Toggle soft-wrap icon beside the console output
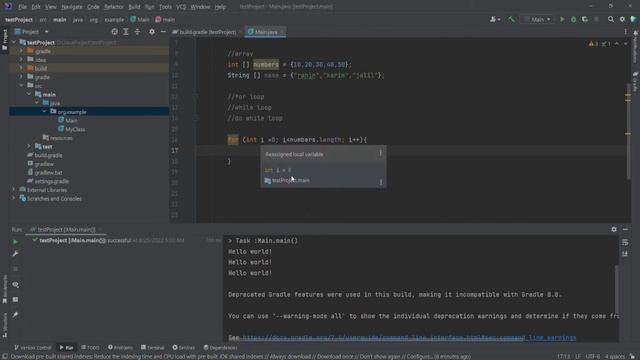Screen dimensions: 640x360 625,242
